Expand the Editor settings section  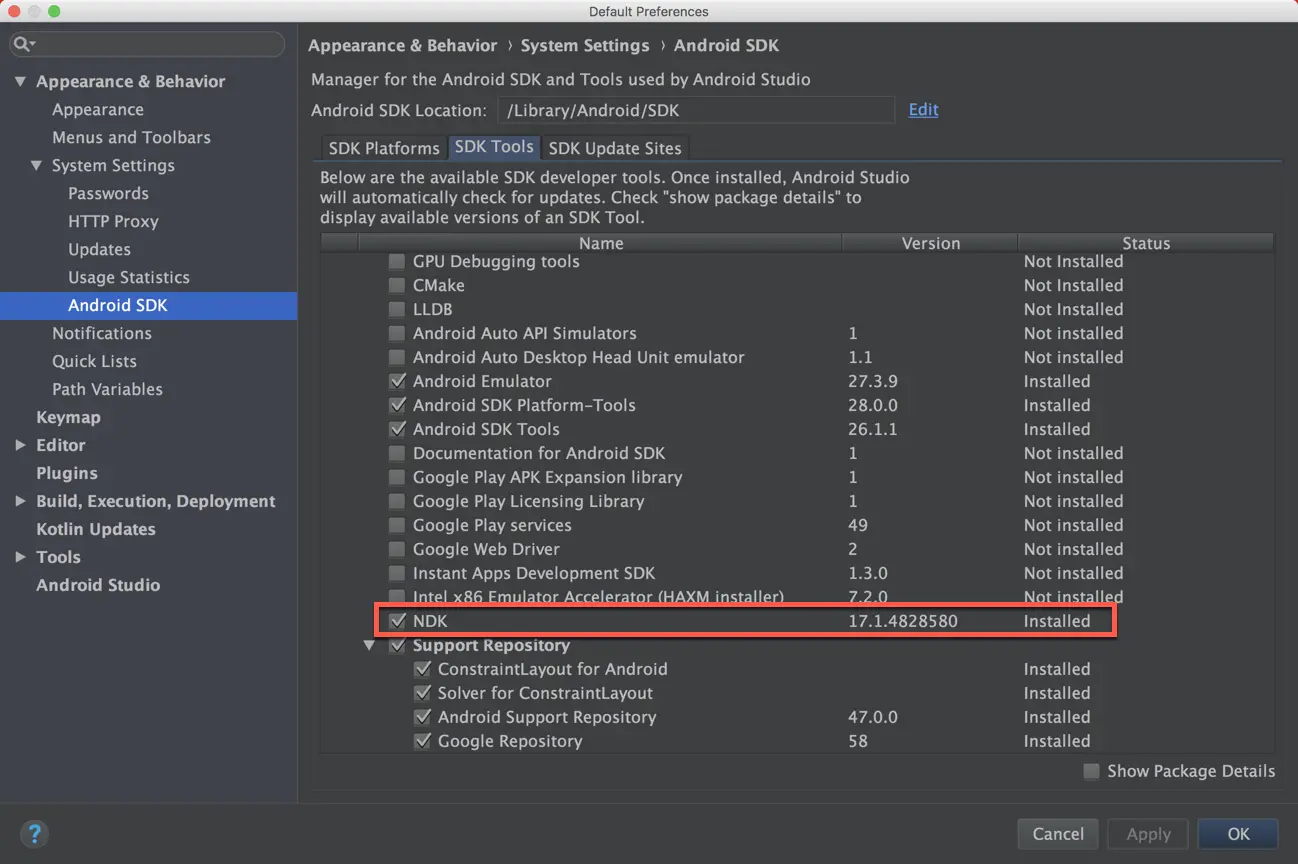click(19, 445)
